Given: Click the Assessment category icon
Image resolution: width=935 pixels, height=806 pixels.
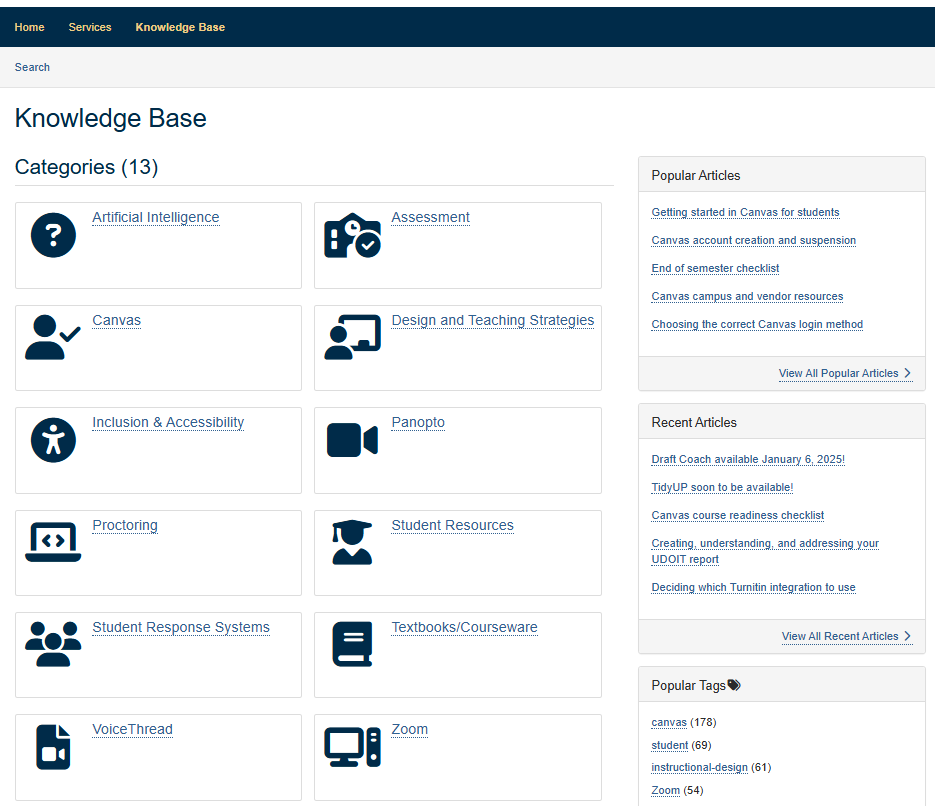Looking at the screenshot, I should coord(352,236).
